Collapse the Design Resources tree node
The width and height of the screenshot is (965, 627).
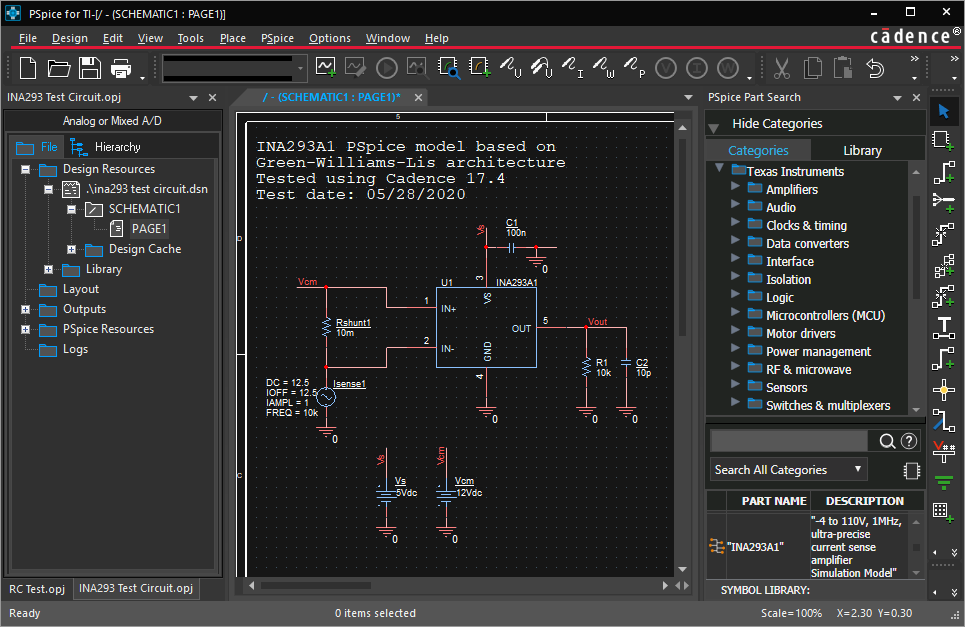pyautogui.click(x=25, y=169)
